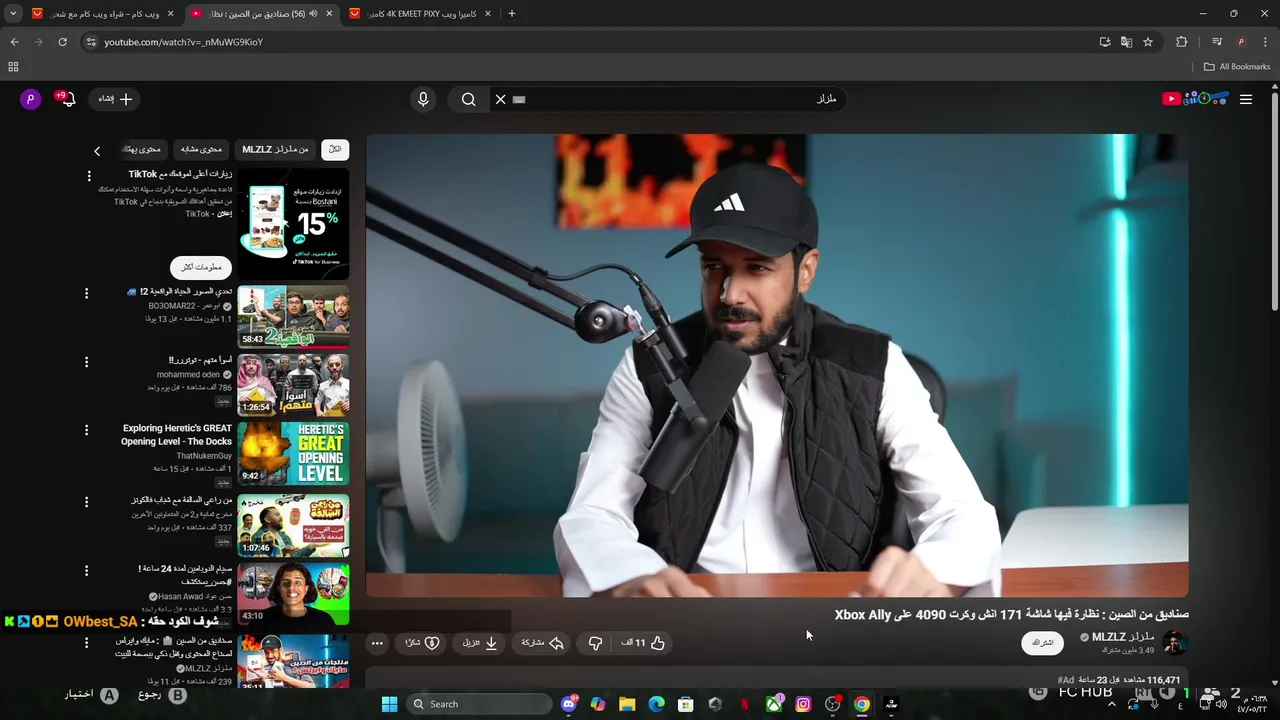Select the 'من ملزلز MLZLZ' filter chip
Screen dimensions: 1280x720
click(x=275, y=149)
